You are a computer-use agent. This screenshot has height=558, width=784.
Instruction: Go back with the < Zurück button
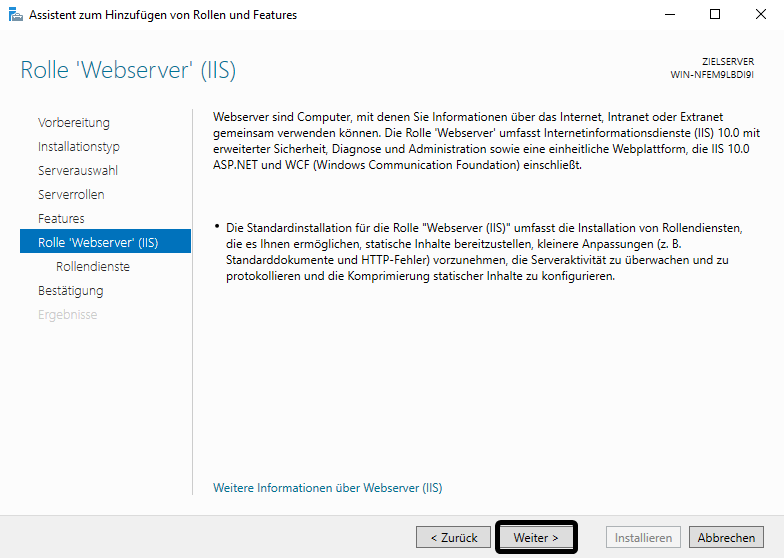(x=454, y=538)
